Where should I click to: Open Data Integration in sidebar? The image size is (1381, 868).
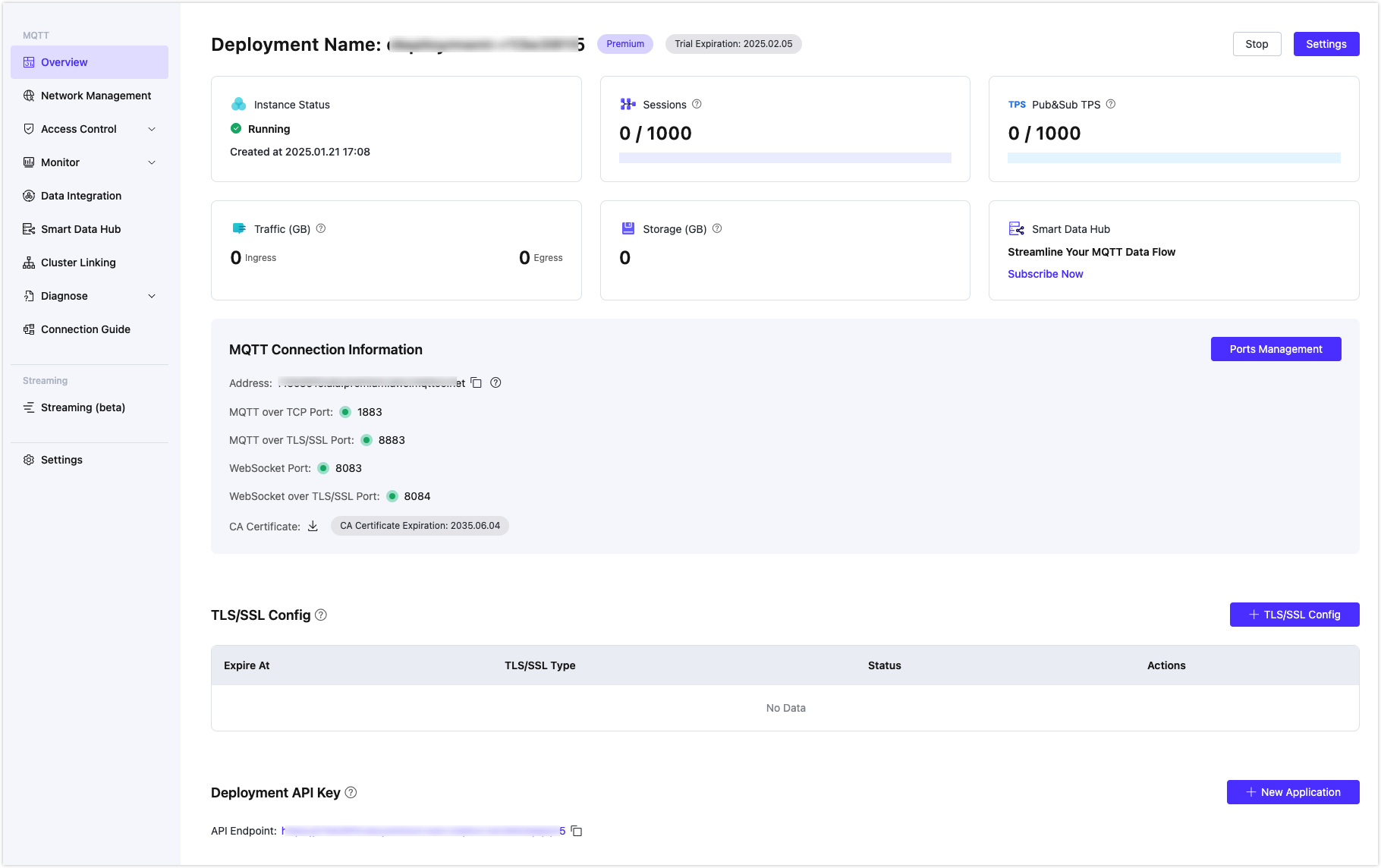(90, 196)
